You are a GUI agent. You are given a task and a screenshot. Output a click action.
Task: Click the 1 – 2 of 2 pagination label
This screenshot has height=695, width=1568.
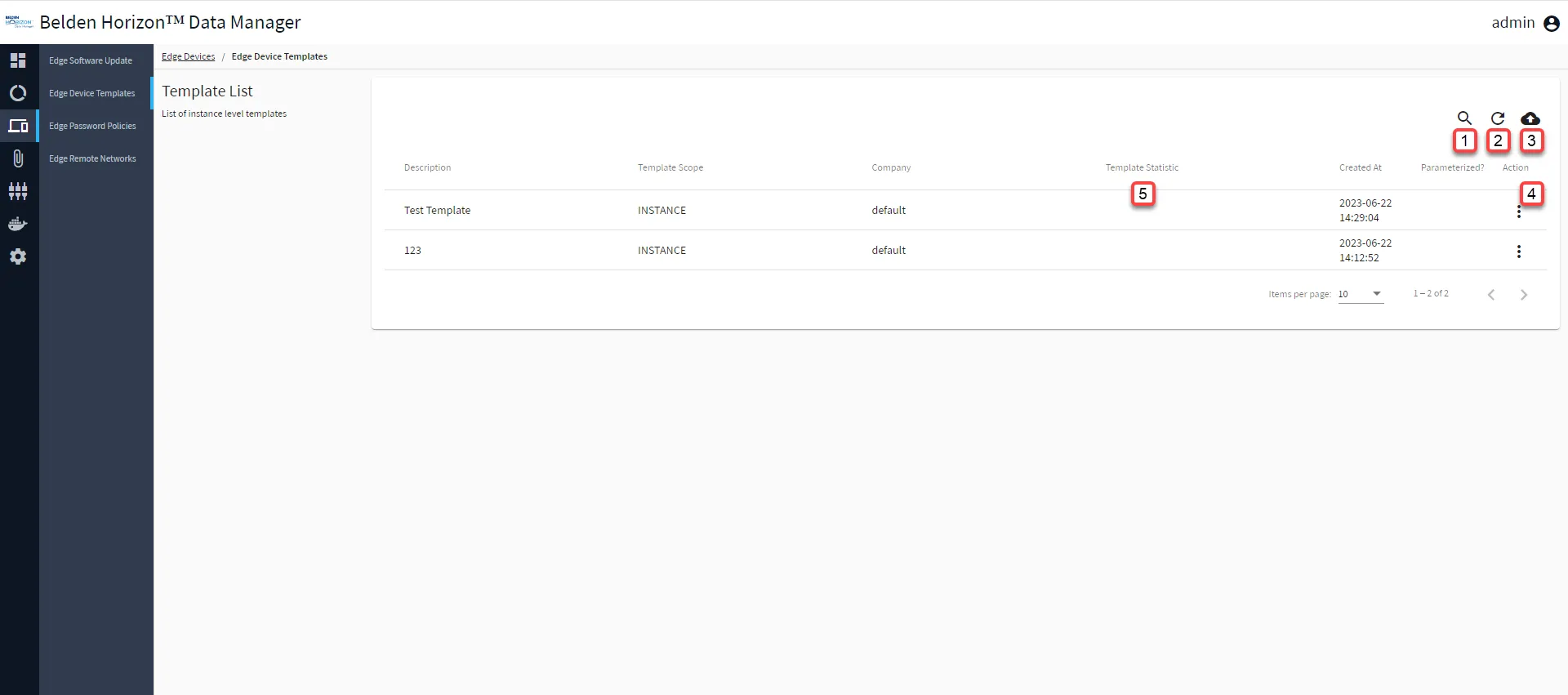click(x=1431, y=294)
